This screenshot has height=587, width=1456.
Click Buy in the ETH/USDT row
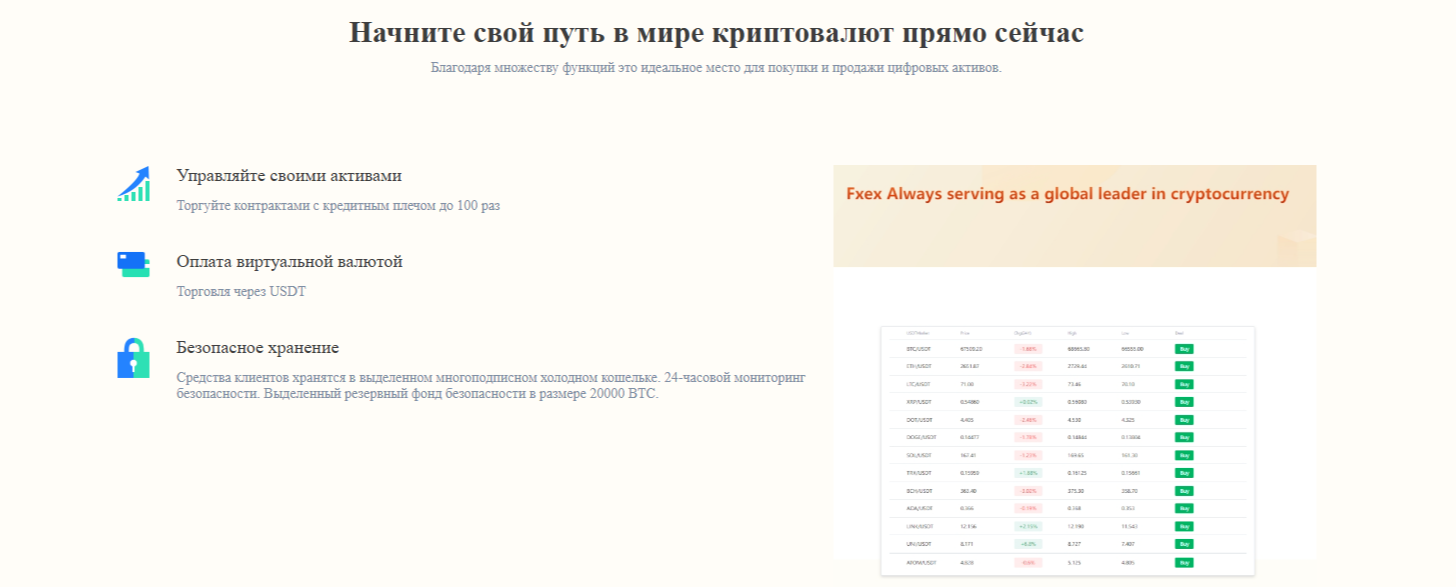1184,367
